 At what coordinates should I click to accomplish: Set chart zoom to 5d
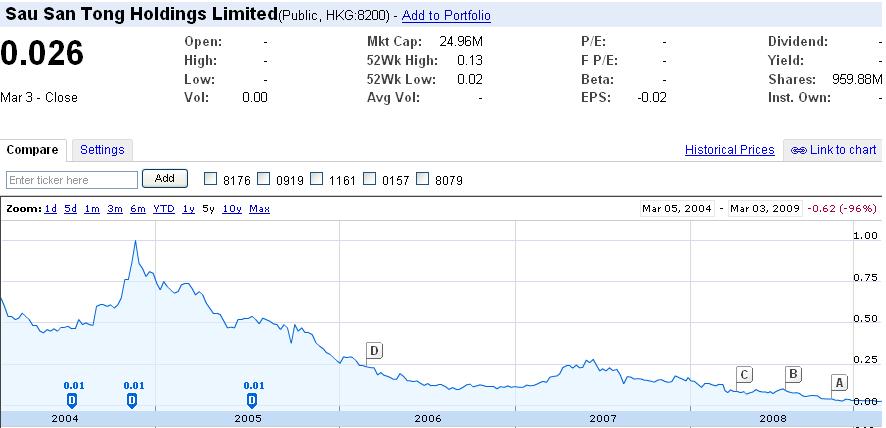(x=71, y=209)
